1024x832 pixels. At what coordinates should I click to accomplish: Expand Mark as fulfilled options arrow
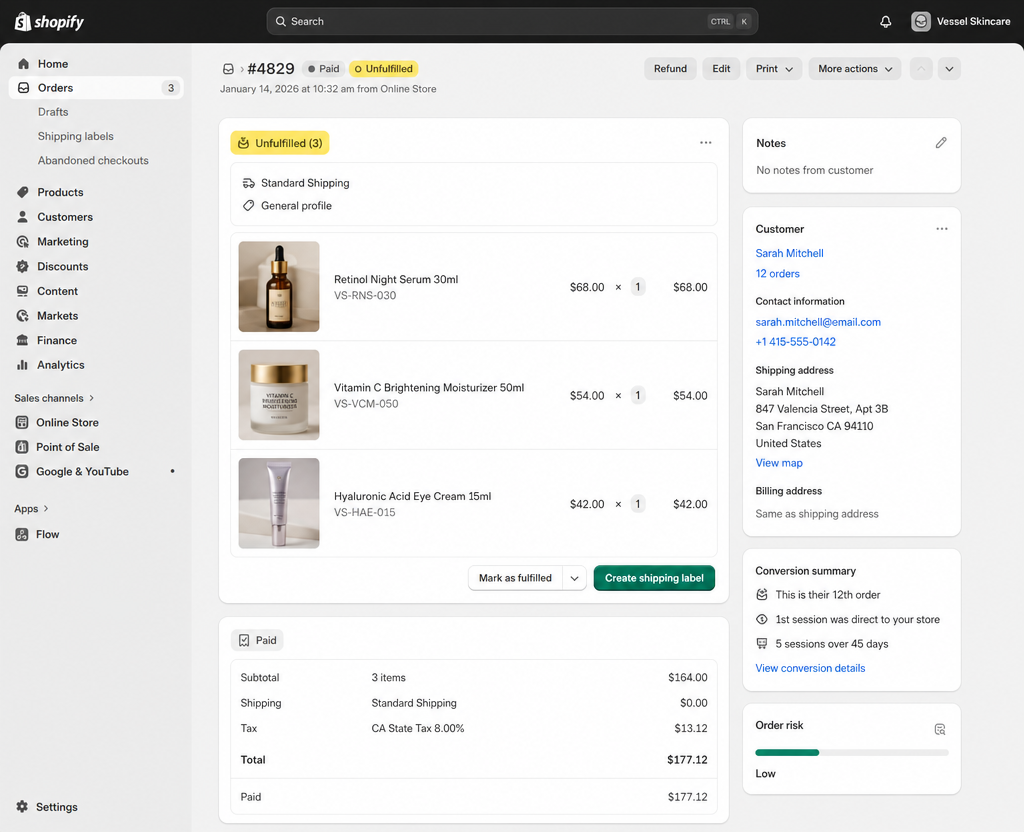[x=574, y=578]
